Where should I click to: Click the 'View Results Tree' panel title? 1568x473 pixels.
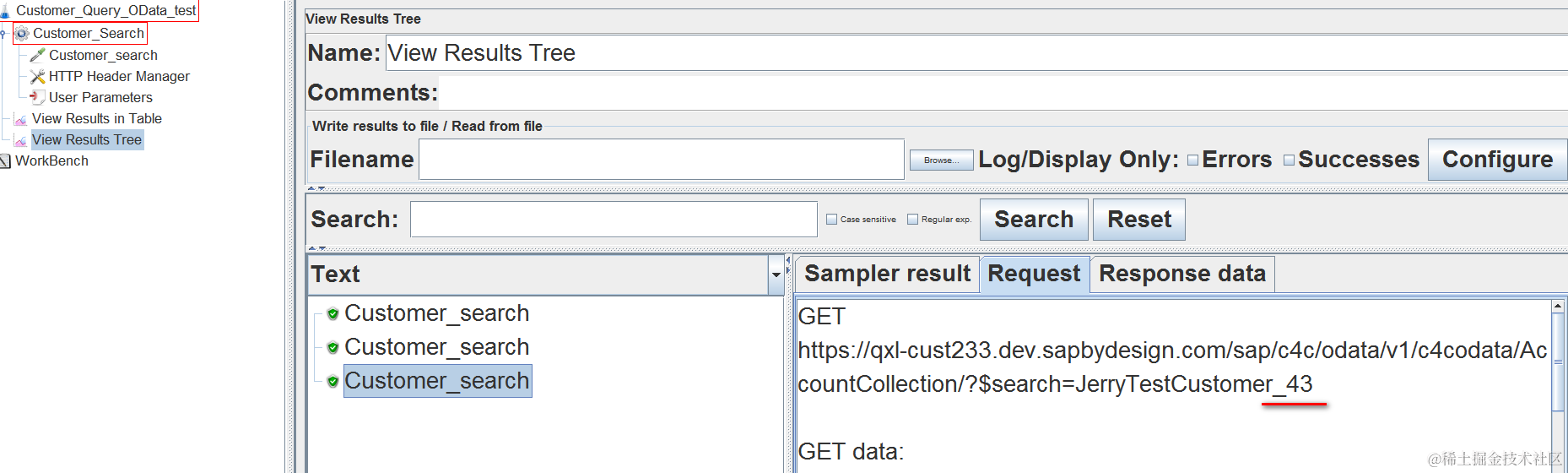click(363, 19)
